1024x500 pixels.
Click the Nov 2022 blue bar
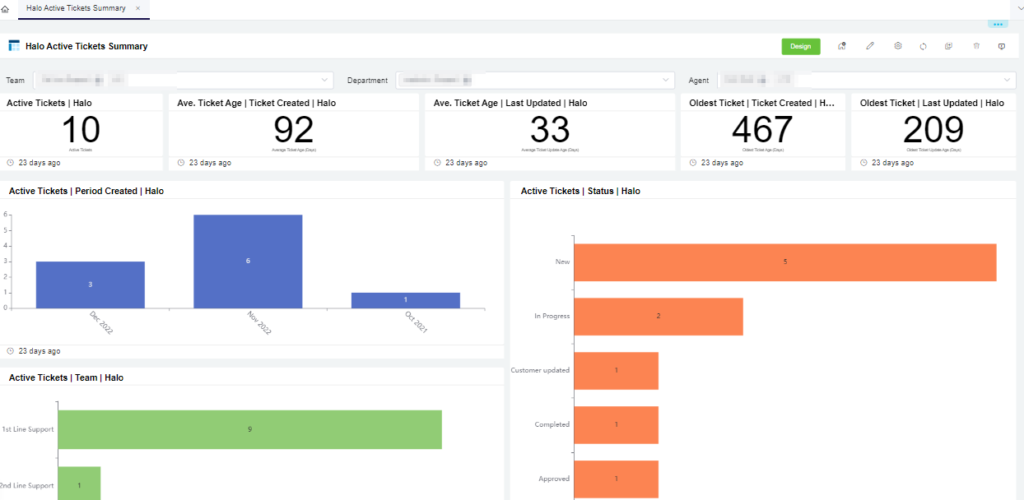tap(248, 261)
